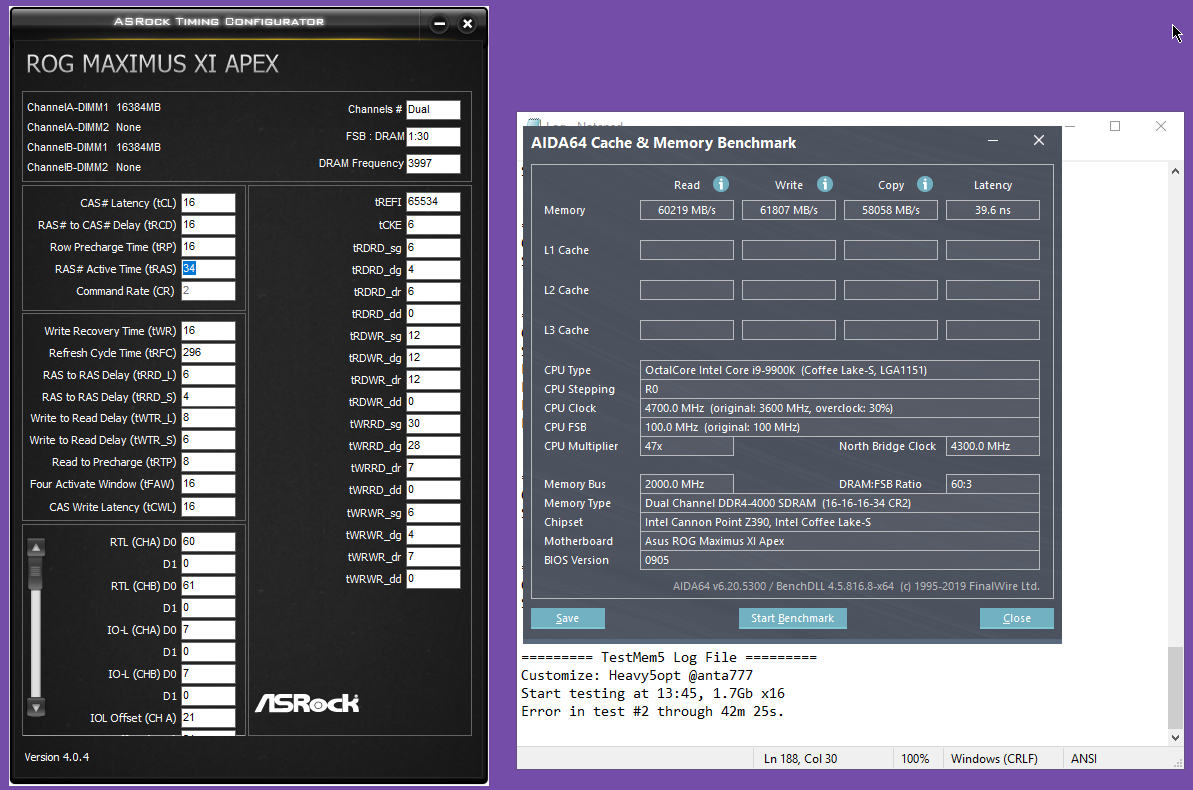Screen dimensions: 1193x790
Task: Minimize the AIDA64 benchmark window
Action: pyautogui.click(x=993, y=141)
